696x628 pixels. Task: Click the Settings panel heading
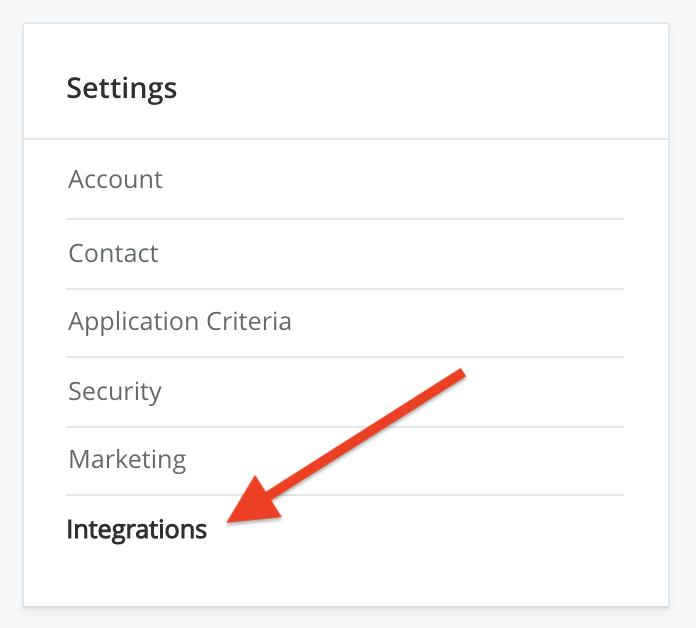pyautogui.click(x=121, y=88)
